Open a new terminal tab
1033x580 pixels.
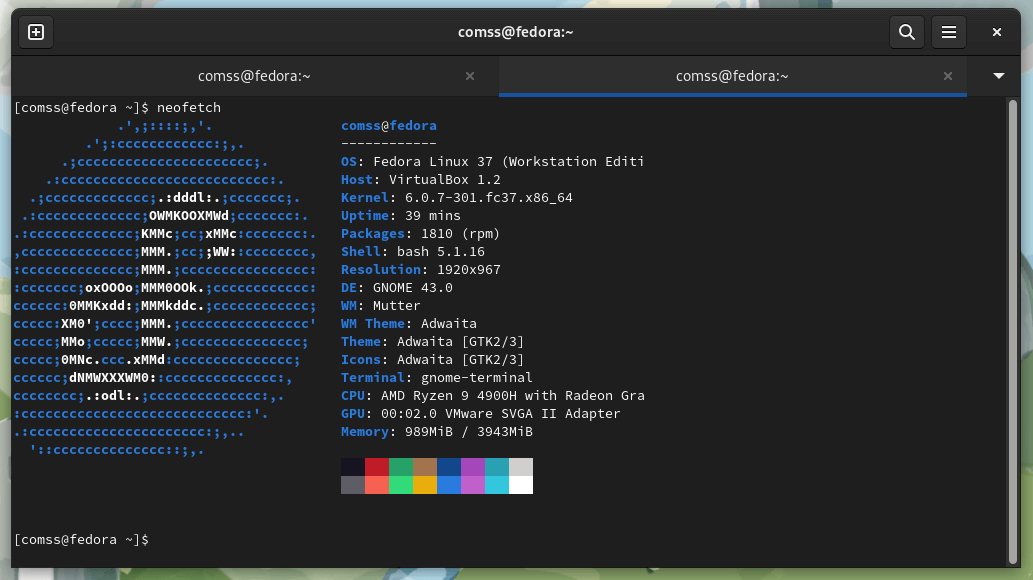coord(36,32)
